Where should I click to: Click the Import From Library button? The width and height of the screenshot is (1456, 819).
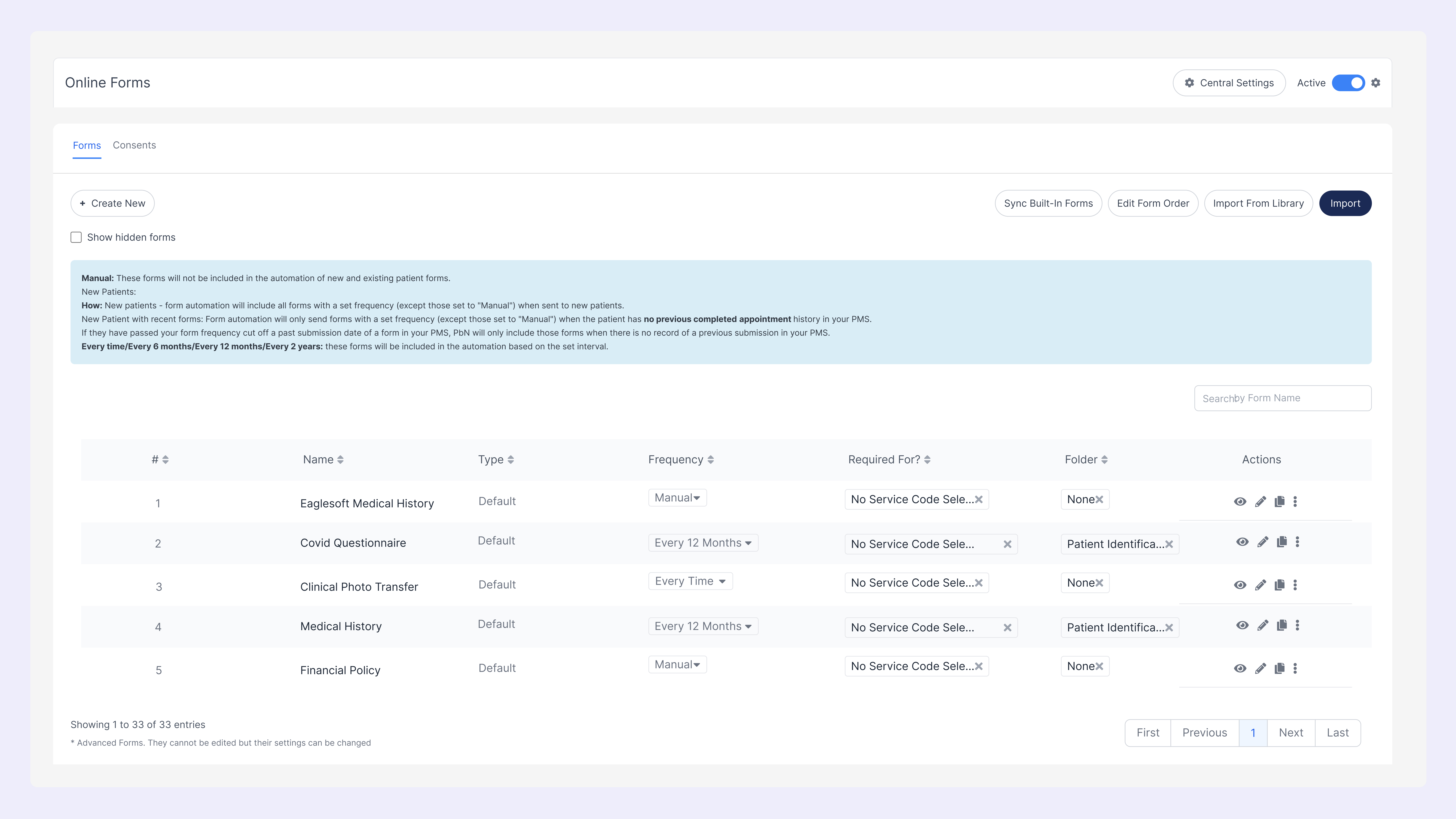pos(1258,203)
